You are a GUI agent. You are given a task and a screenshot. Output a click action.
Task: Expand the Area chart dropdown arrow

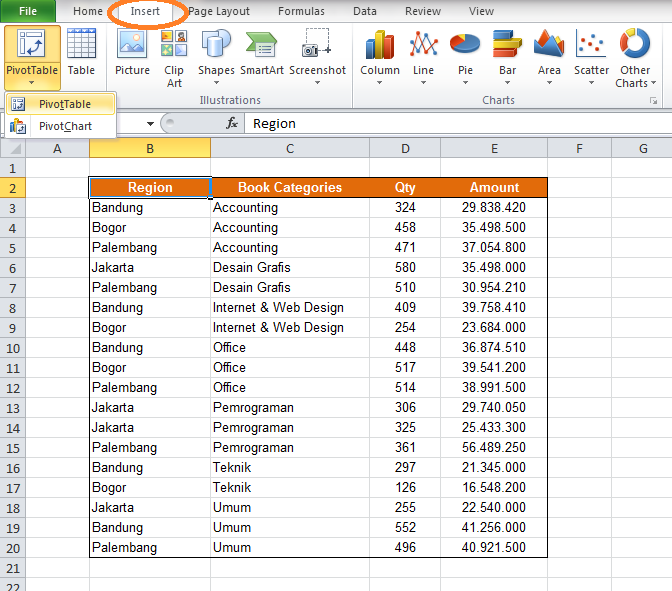[x=549, y=82]
